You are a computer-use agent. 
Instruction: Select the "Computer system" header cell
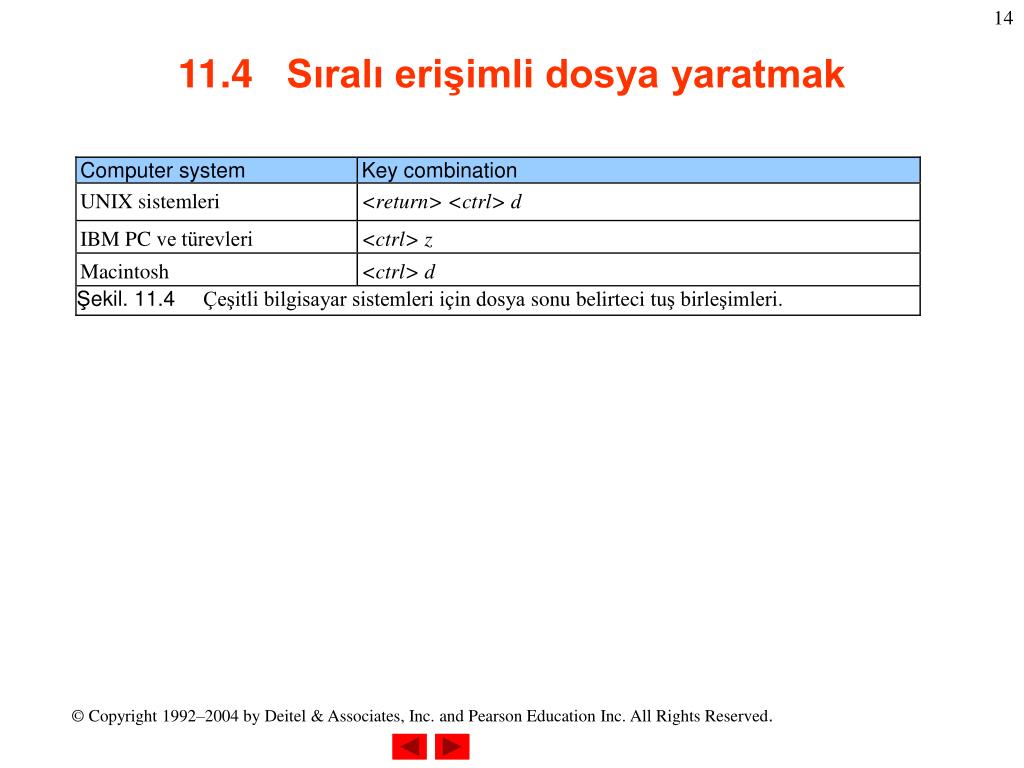217,170
